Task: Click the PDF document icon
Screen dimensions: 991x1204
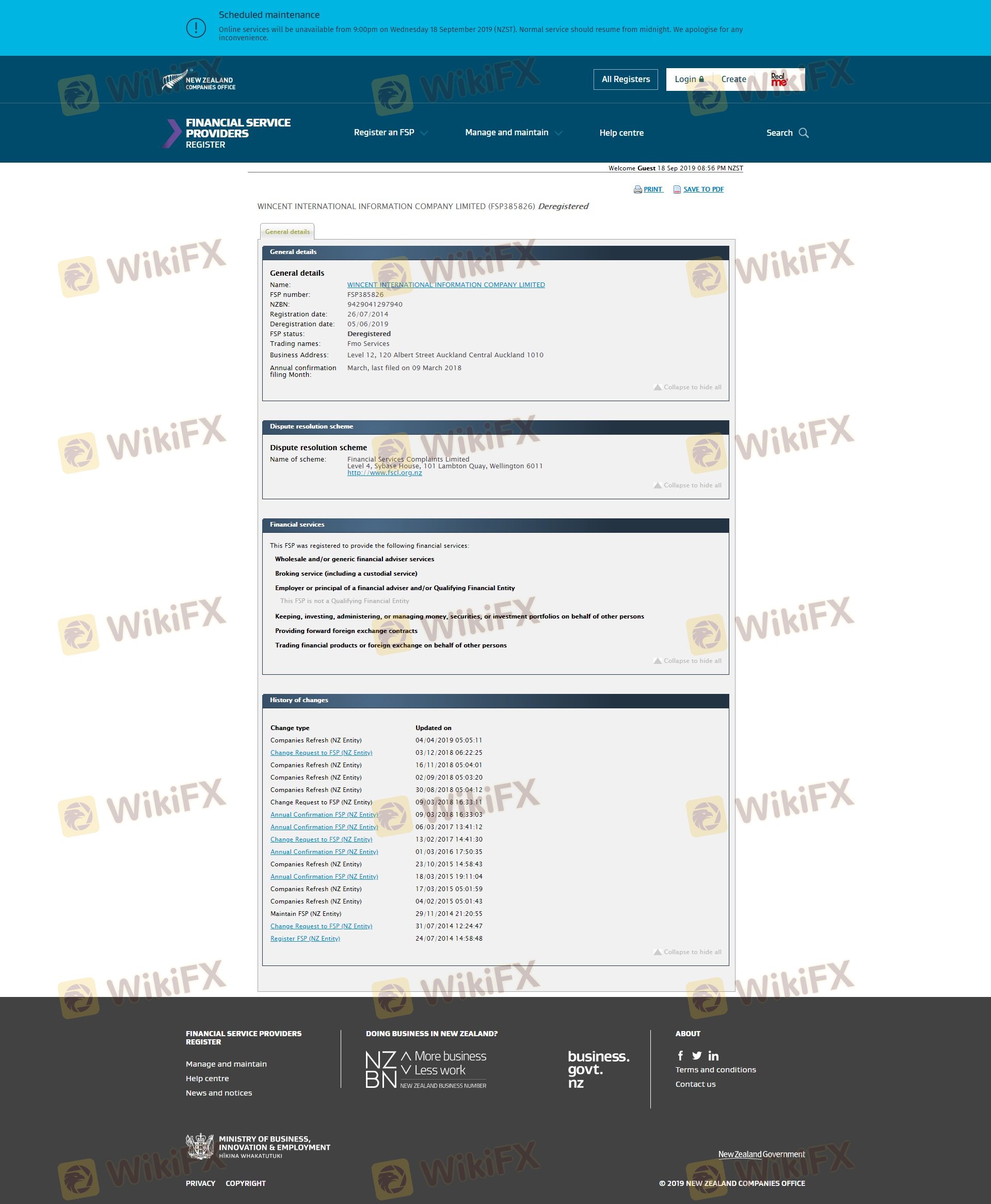Action: 677,189
